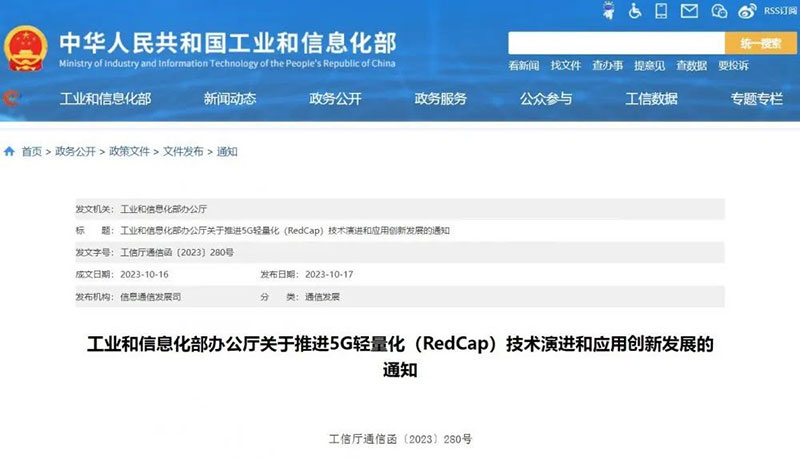
Task: Open the wheelchair accessibility mode icon
Action: (634, 12)
